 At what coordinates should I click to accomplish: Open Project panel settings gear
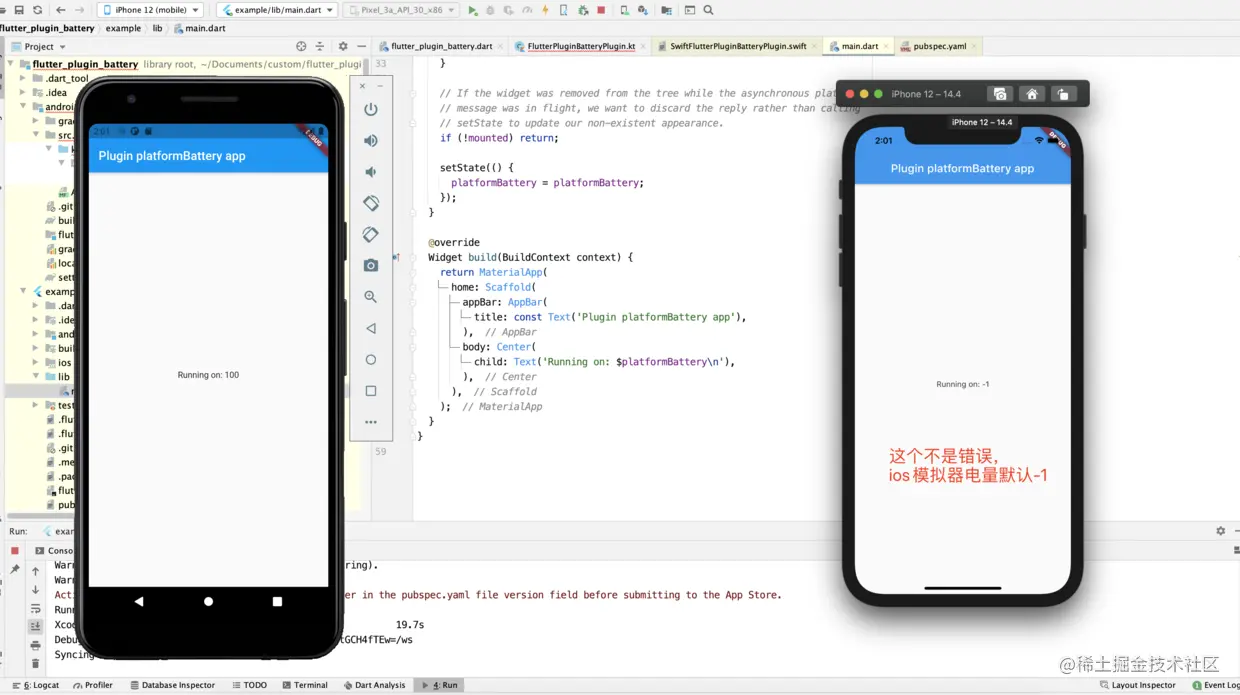click(343, 46)
